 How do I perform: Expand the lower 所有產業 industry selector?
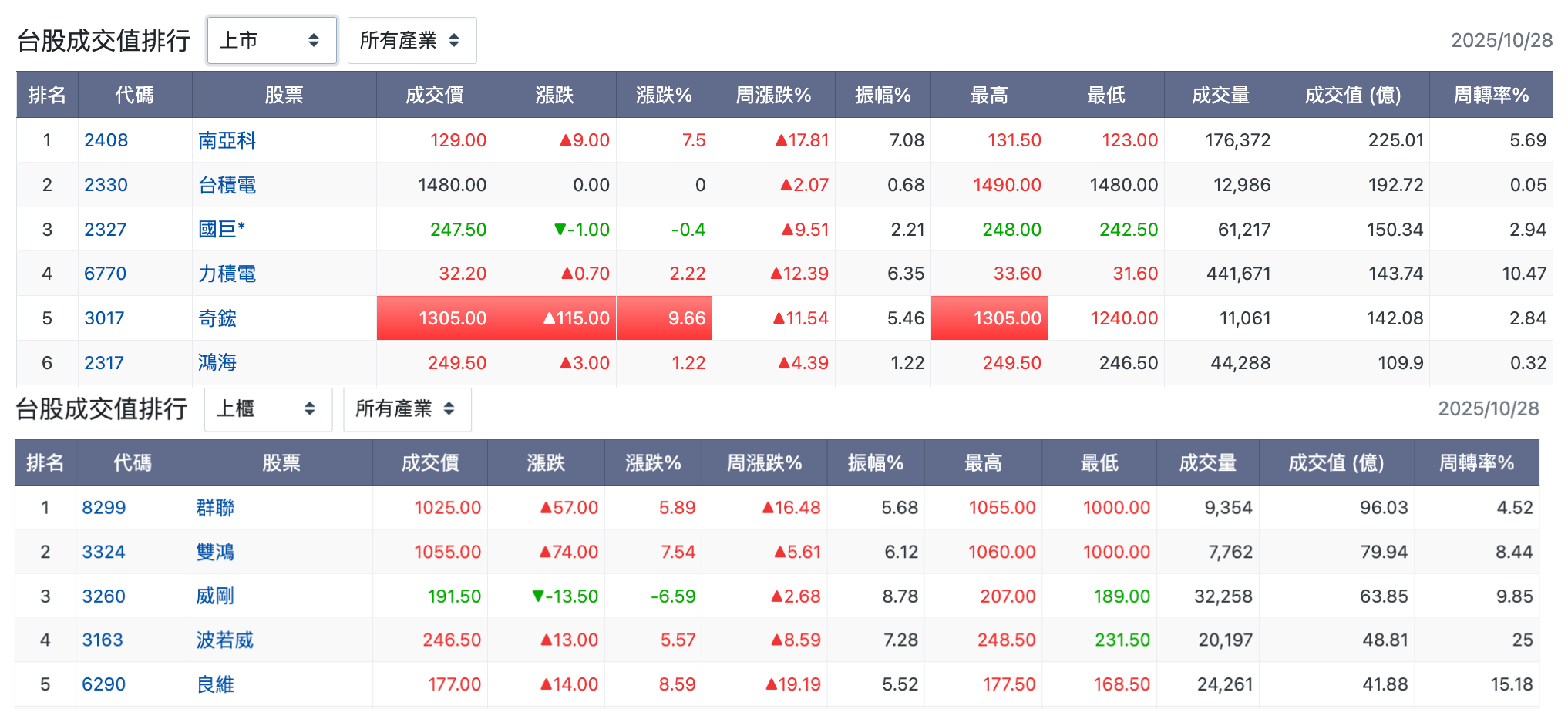pos(407,408)
